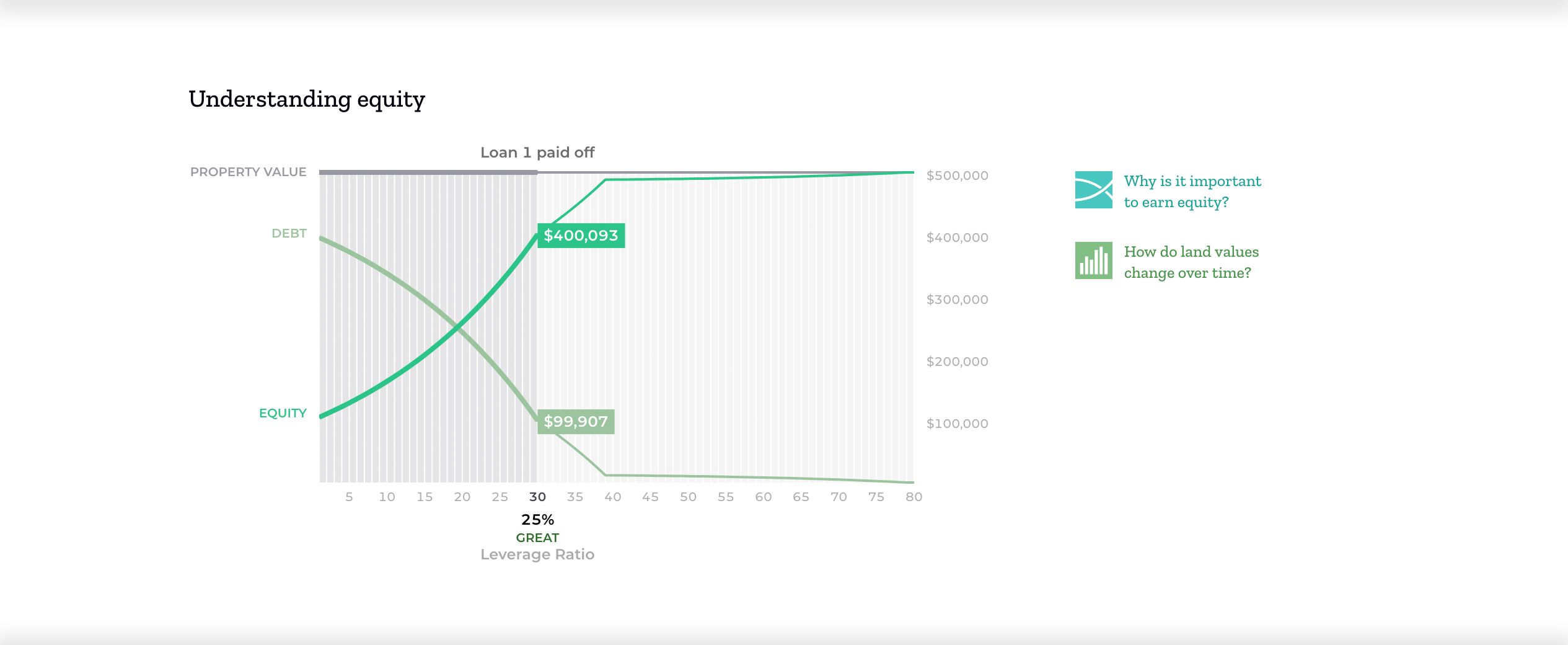Select year 80 on the chart axis
Viewport: 1568px width, 645px height.
(914, 497)
